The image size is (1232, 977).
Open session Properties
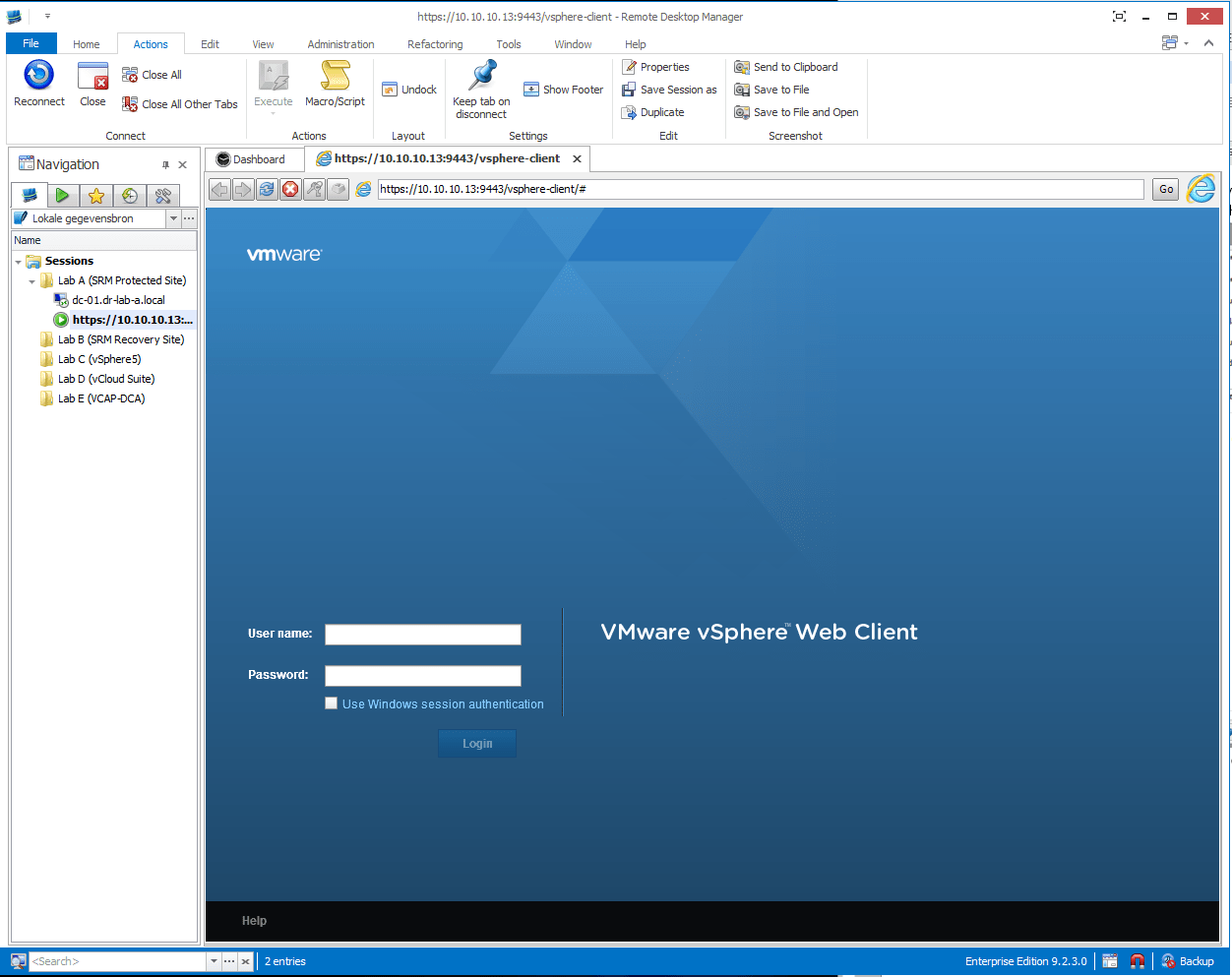click(655, 67)
